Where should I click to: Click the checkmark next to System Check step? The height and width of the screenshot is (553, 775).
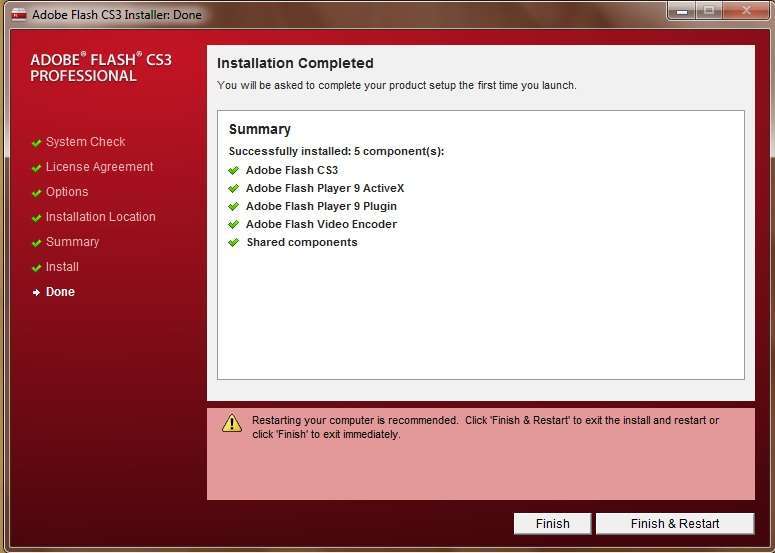(36, 143)
